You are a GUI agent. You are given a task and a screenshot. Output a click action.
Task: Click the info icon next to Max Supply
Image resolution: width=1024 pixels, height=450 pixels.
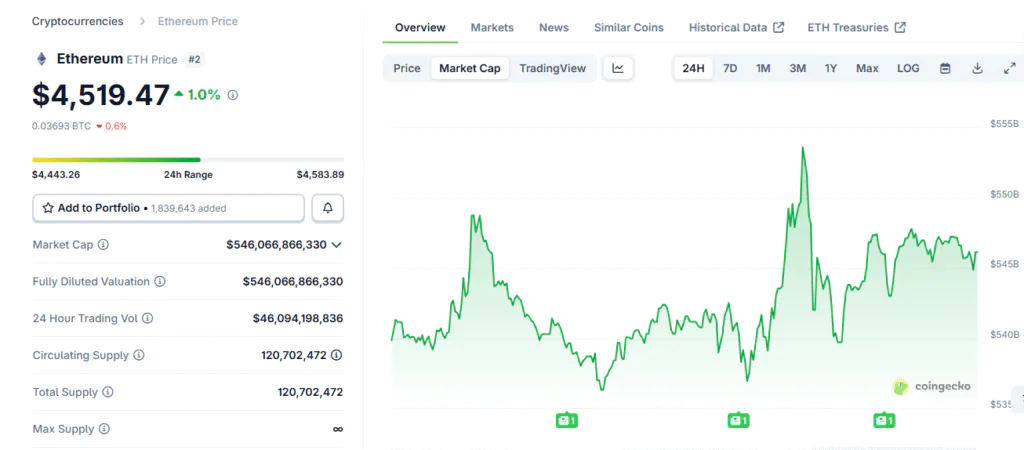(x=103, y=429)
